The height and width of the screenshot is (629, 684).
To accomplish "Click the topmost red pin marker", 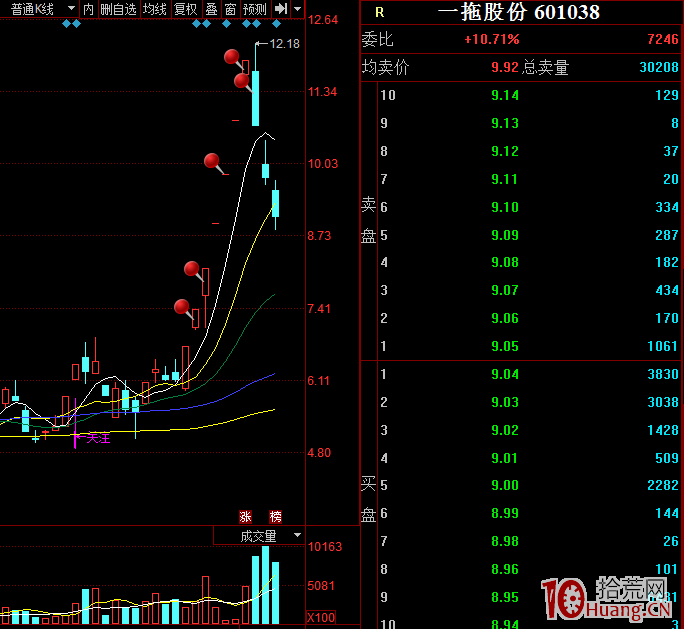I will click(232, 56).
